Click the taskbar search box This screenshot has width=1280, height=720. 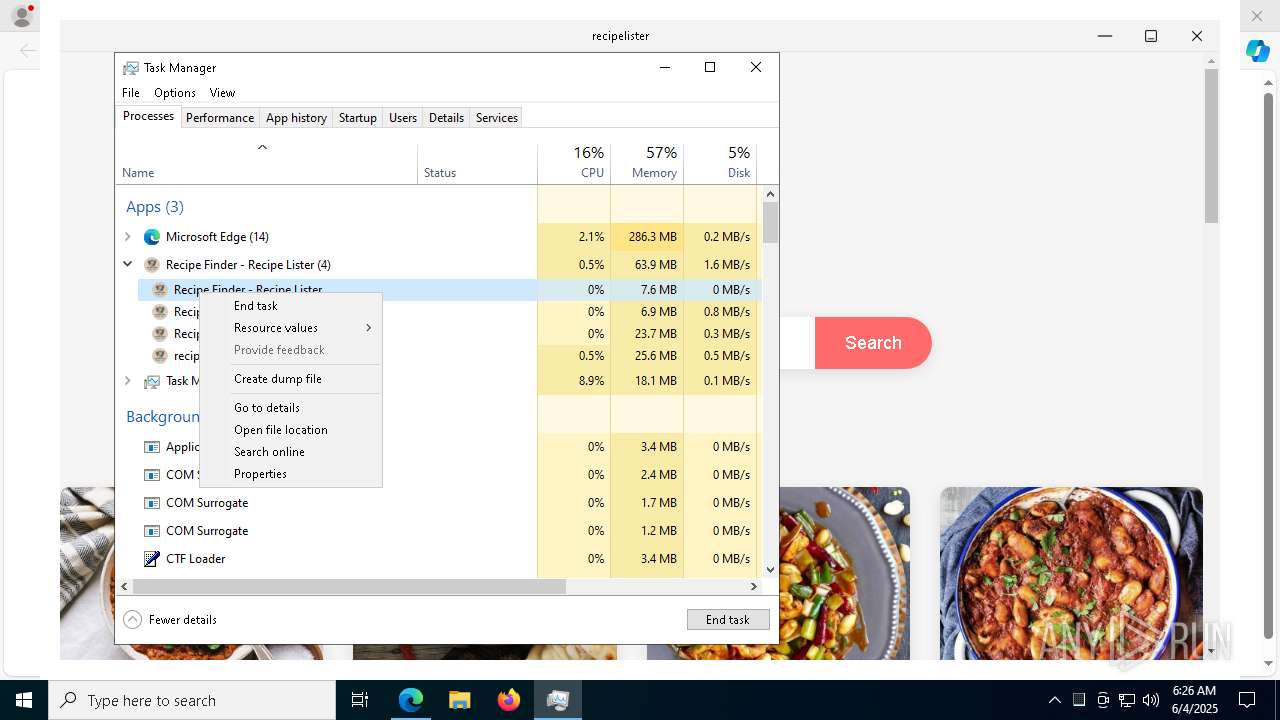pyautogui.click(x=192, y=700)
